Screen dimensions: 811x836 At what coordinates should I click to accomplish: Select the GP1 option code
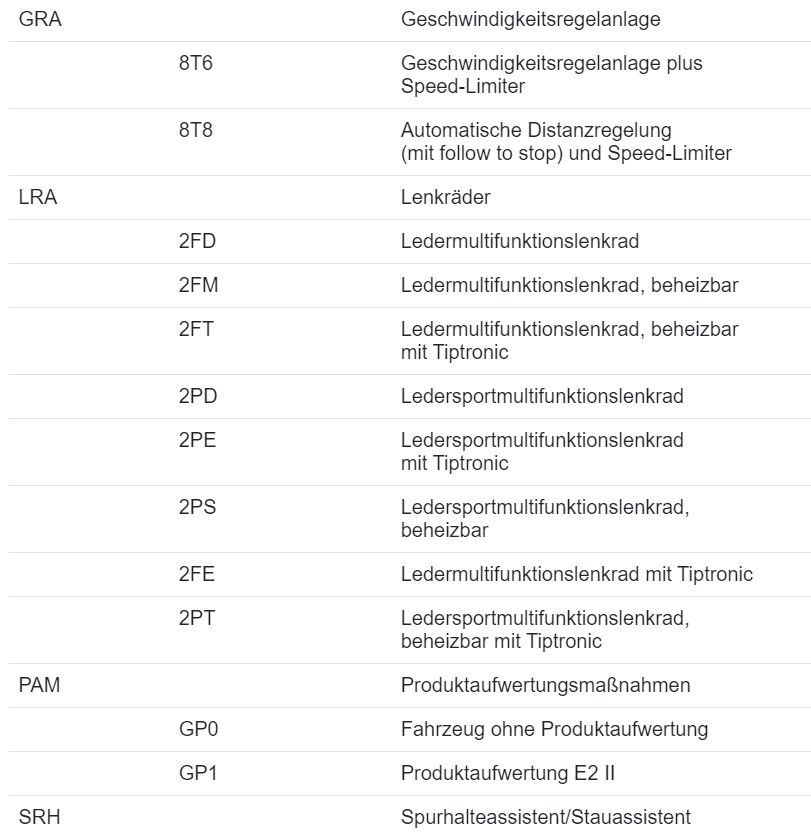pyautogui.click(x=198, y=774)
